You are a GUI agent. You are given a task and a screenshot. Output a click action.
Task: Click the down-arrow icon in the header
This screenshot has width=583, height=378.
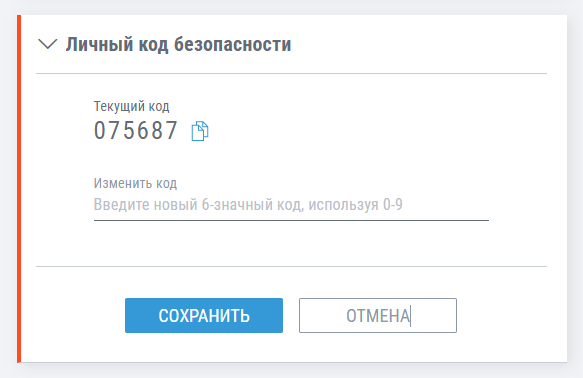click(48, 44)
